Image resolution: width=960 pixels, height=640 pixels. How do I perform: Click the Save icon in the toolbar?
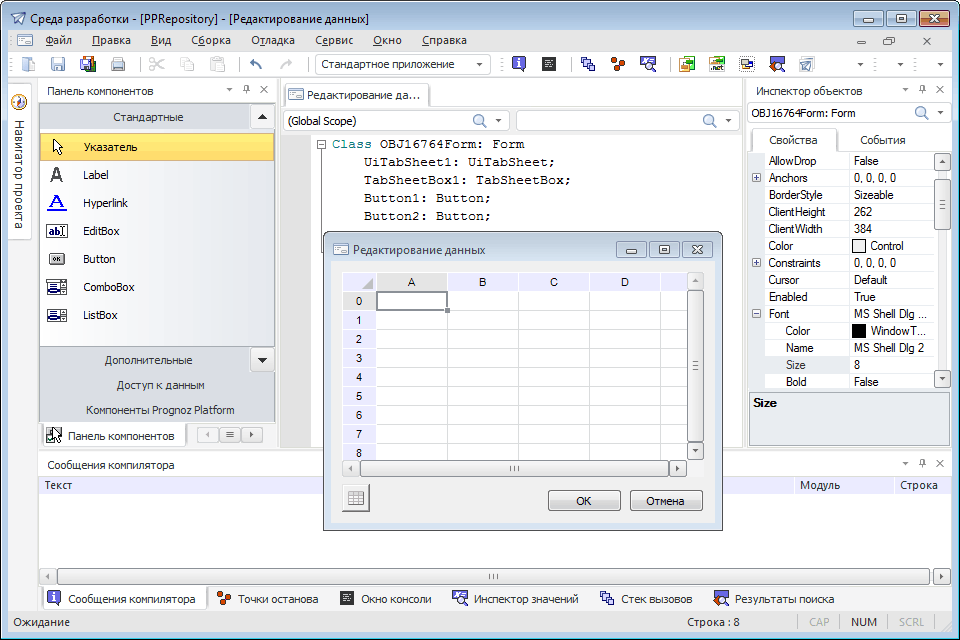pyautogui.click(x=58, y=64)
